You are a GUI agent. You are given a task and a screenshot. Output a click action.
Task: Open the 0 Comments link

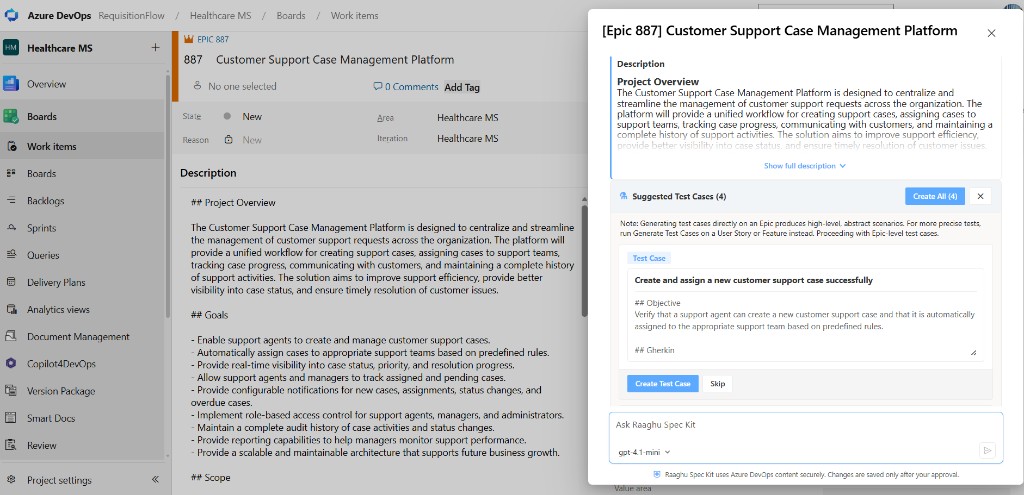point(411,86)
